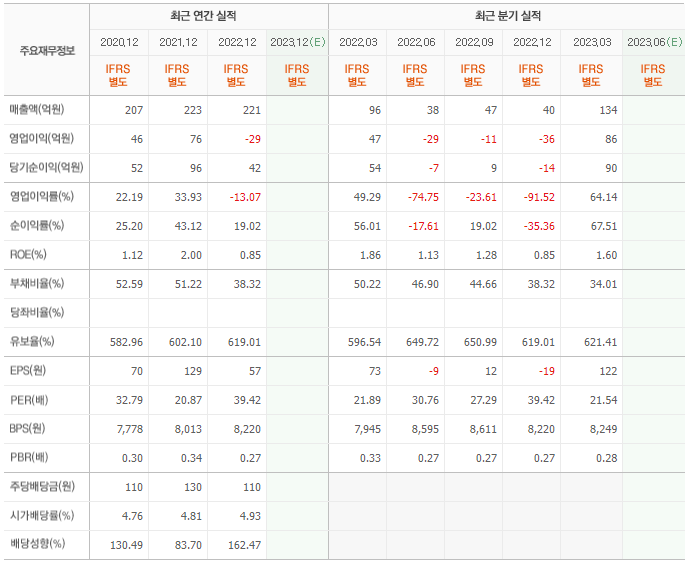Click the 34.01 debt ratio value

(604, 284)
